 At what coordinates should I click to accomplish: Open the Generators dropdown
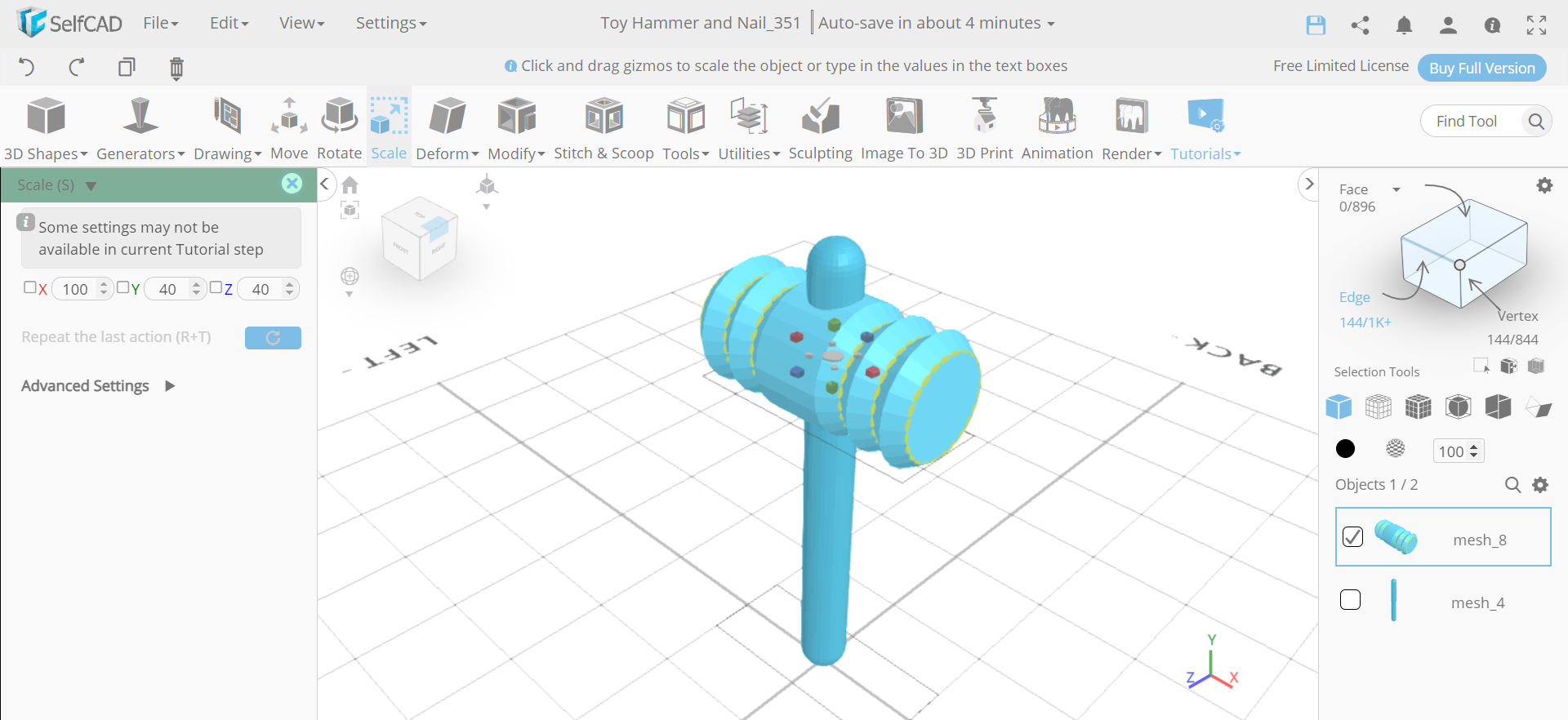pos(140,128)
